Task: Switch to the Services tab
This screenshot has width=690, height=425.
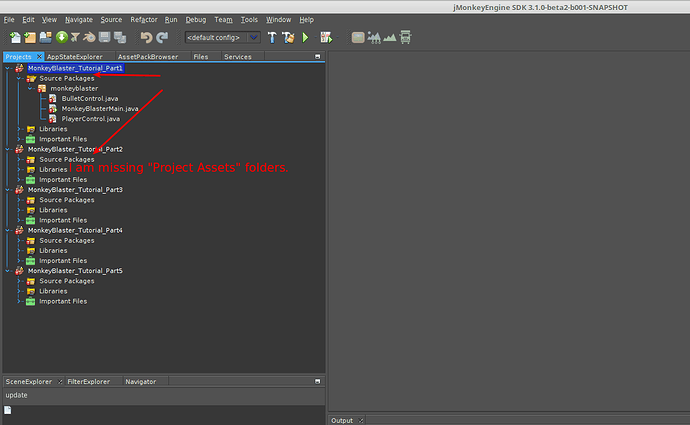Action: [238, 57]
